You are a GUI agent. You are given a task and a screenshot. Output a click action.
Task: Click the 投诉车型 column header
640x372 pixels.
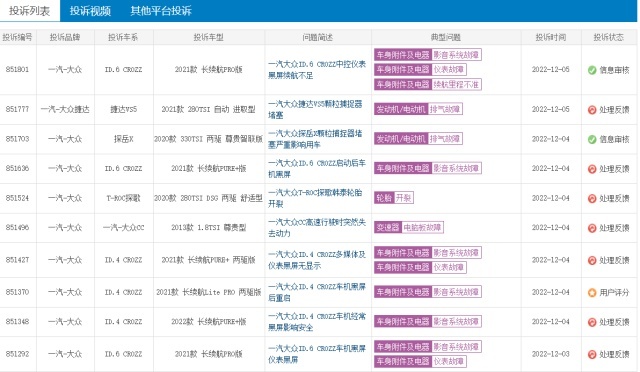point(209,37)
